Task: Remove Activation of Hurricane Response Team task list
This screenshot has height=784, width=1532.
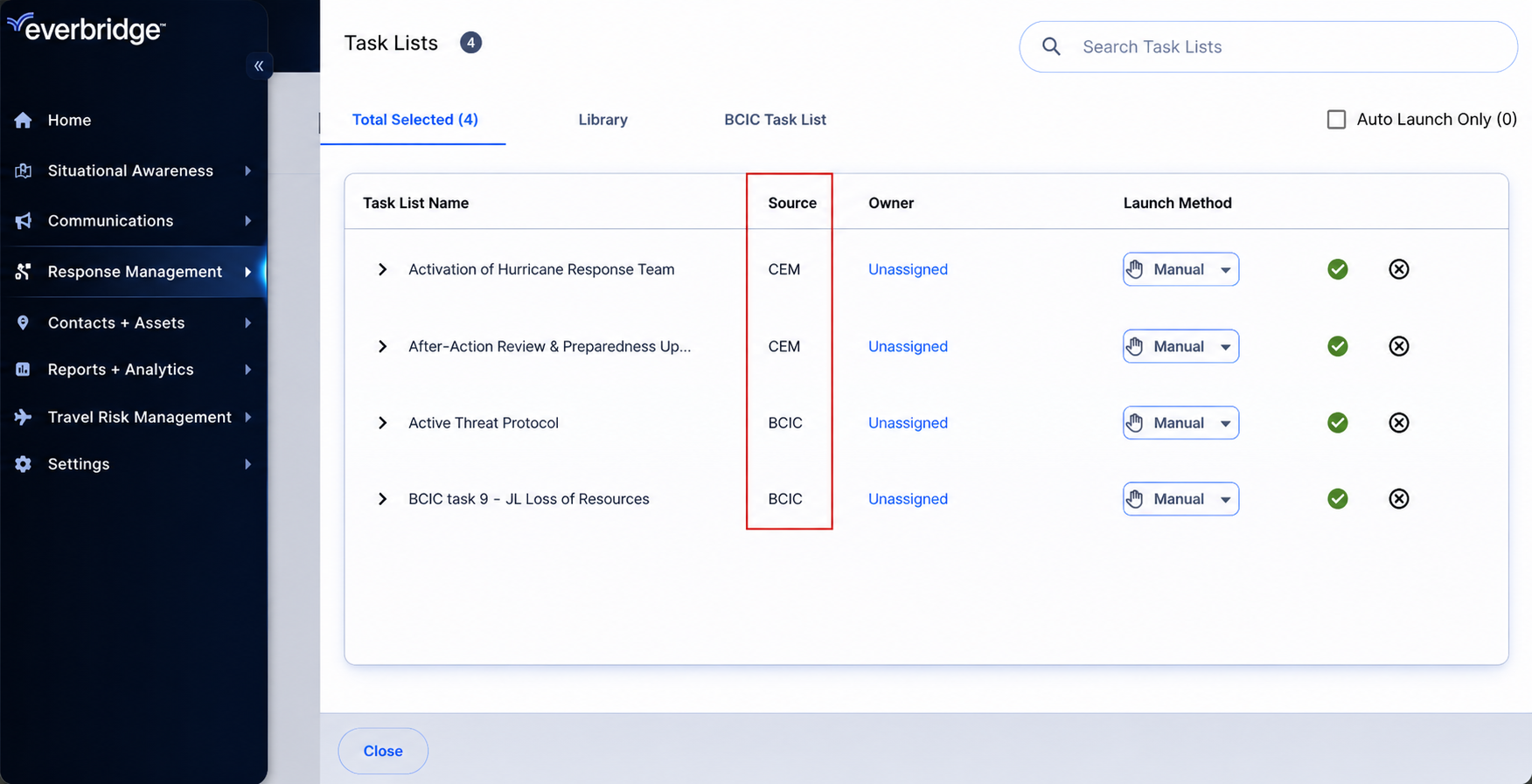Action: (x=1399, y=269)
